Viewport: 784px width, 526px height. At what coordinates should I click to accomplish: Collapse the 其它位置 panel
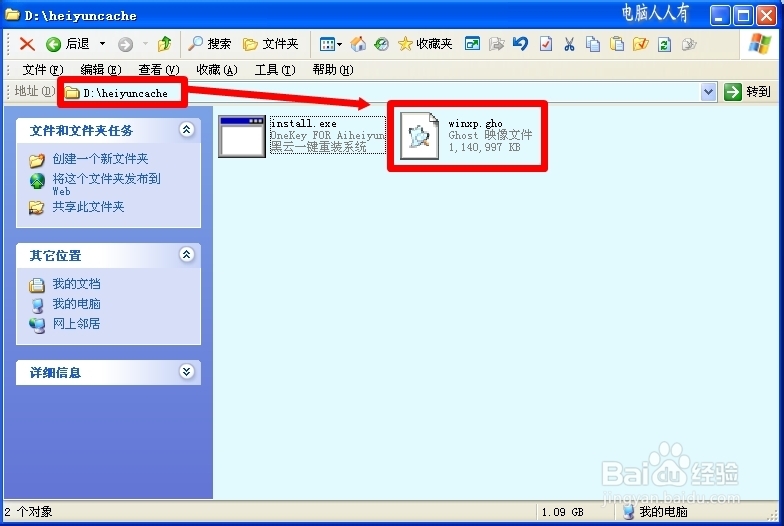point(186,255)
